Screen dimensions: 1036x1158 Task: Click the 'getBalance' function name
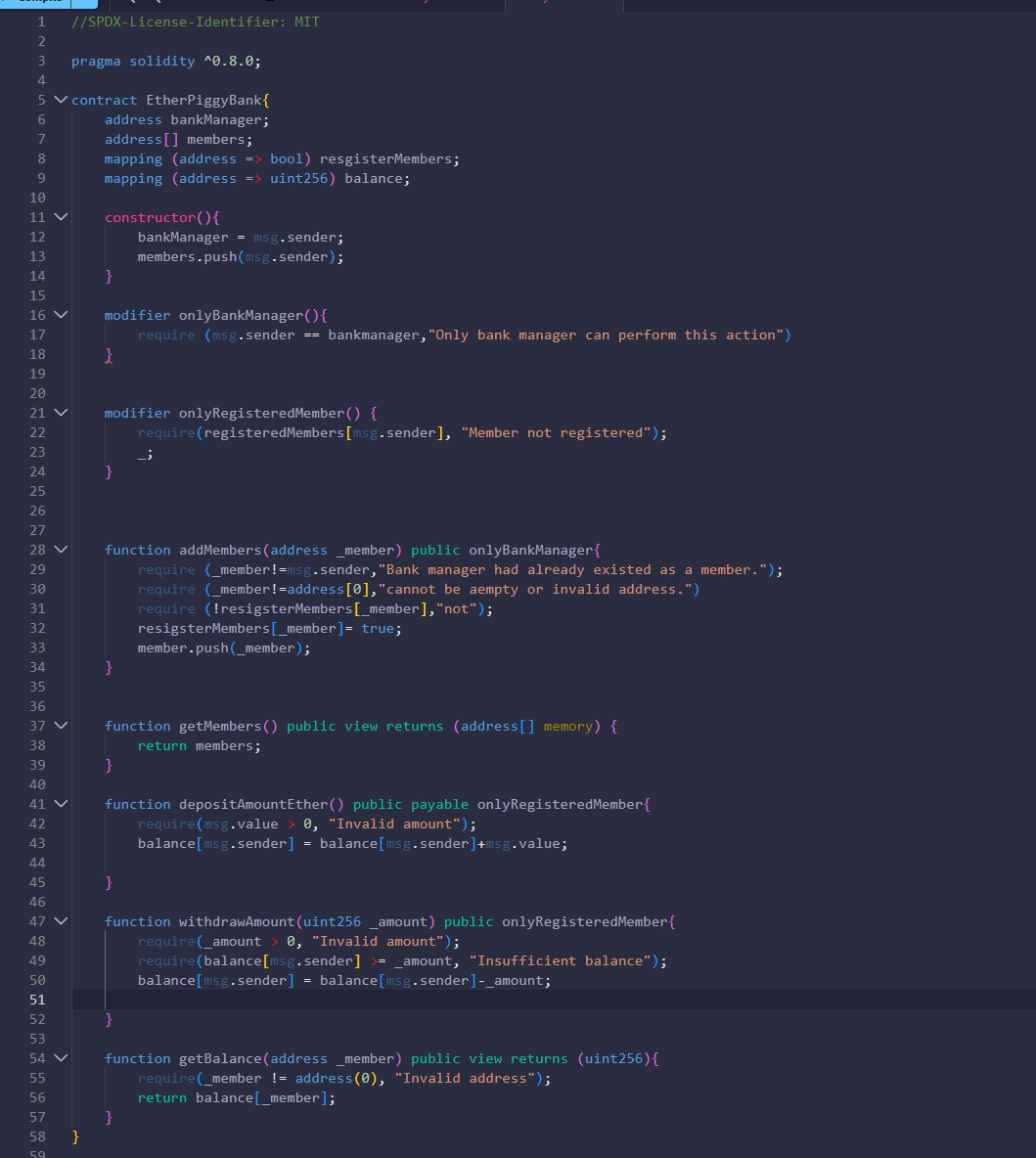(220, 1059)
